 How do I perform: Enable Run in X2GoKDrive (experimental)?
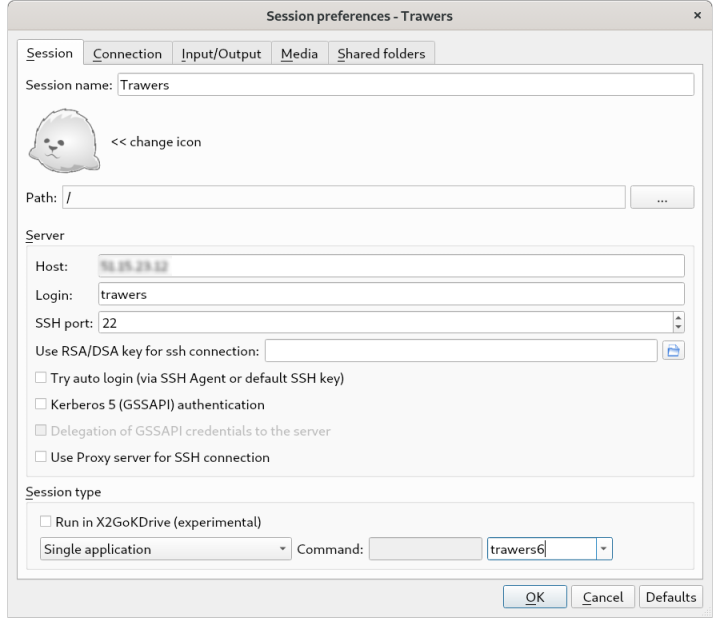[x=45, y=522]
